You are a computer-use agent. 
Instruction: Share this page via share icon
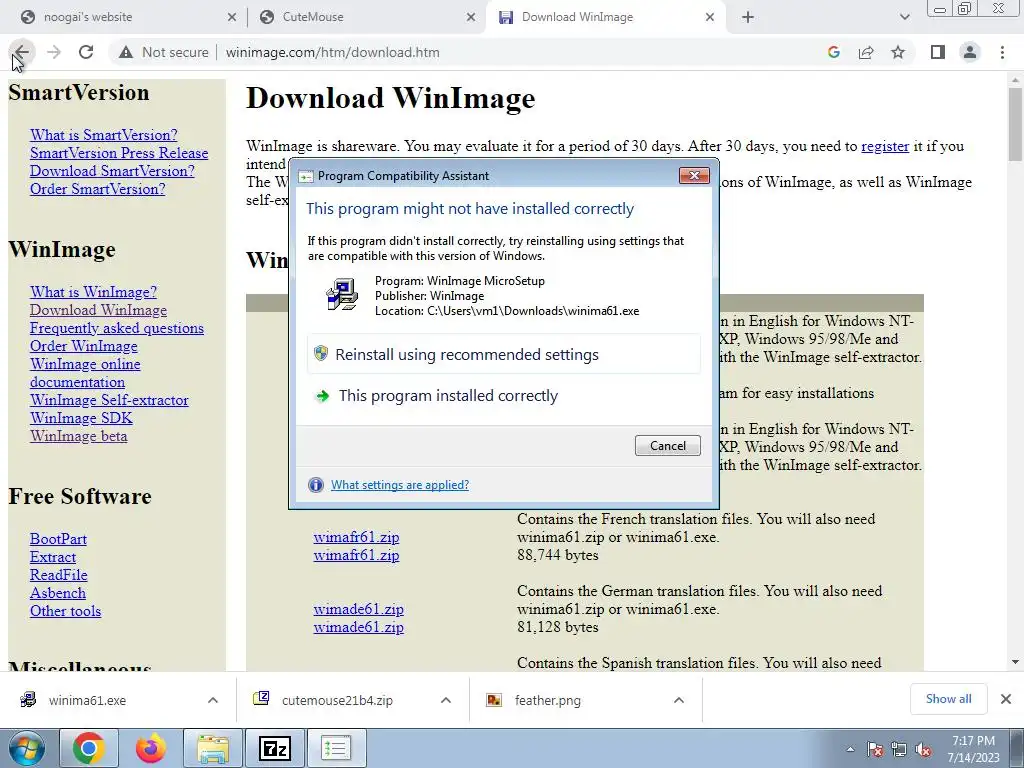point(866,52)
